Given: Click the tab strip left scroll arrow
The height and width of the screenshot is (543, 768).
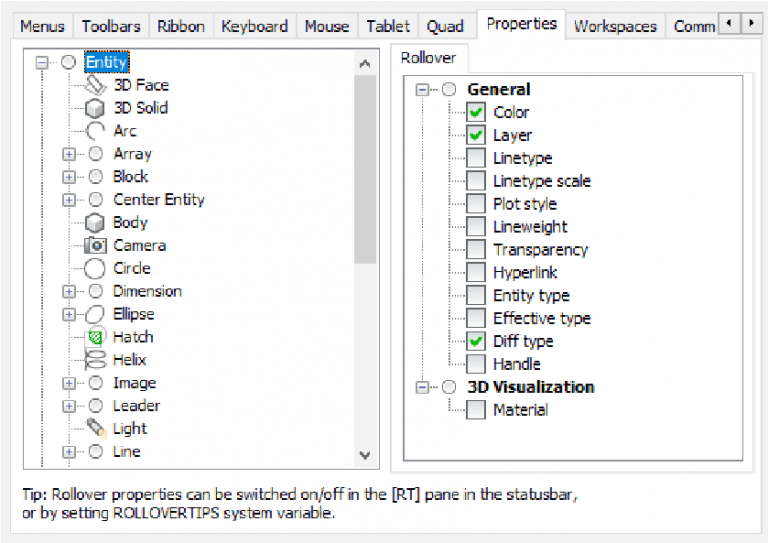Looking at the screenshot, I should click(729, 23).
